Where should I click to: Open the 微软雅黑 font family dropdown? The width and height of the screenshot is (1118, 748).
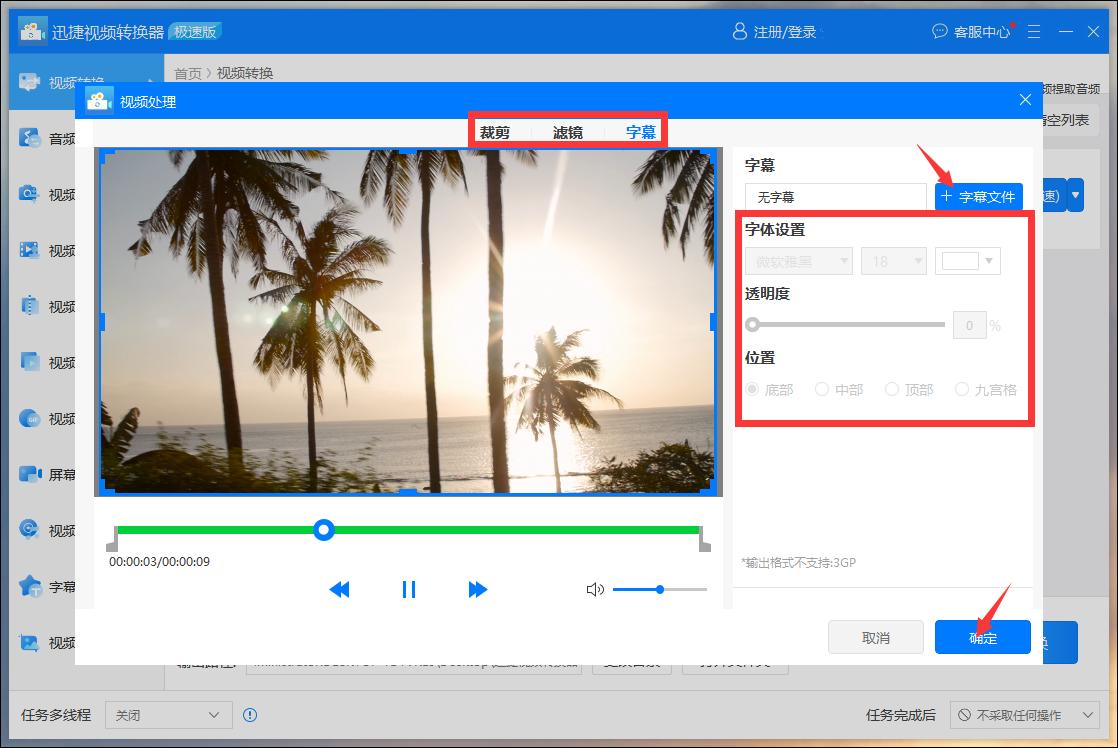[x=799, y=260]
